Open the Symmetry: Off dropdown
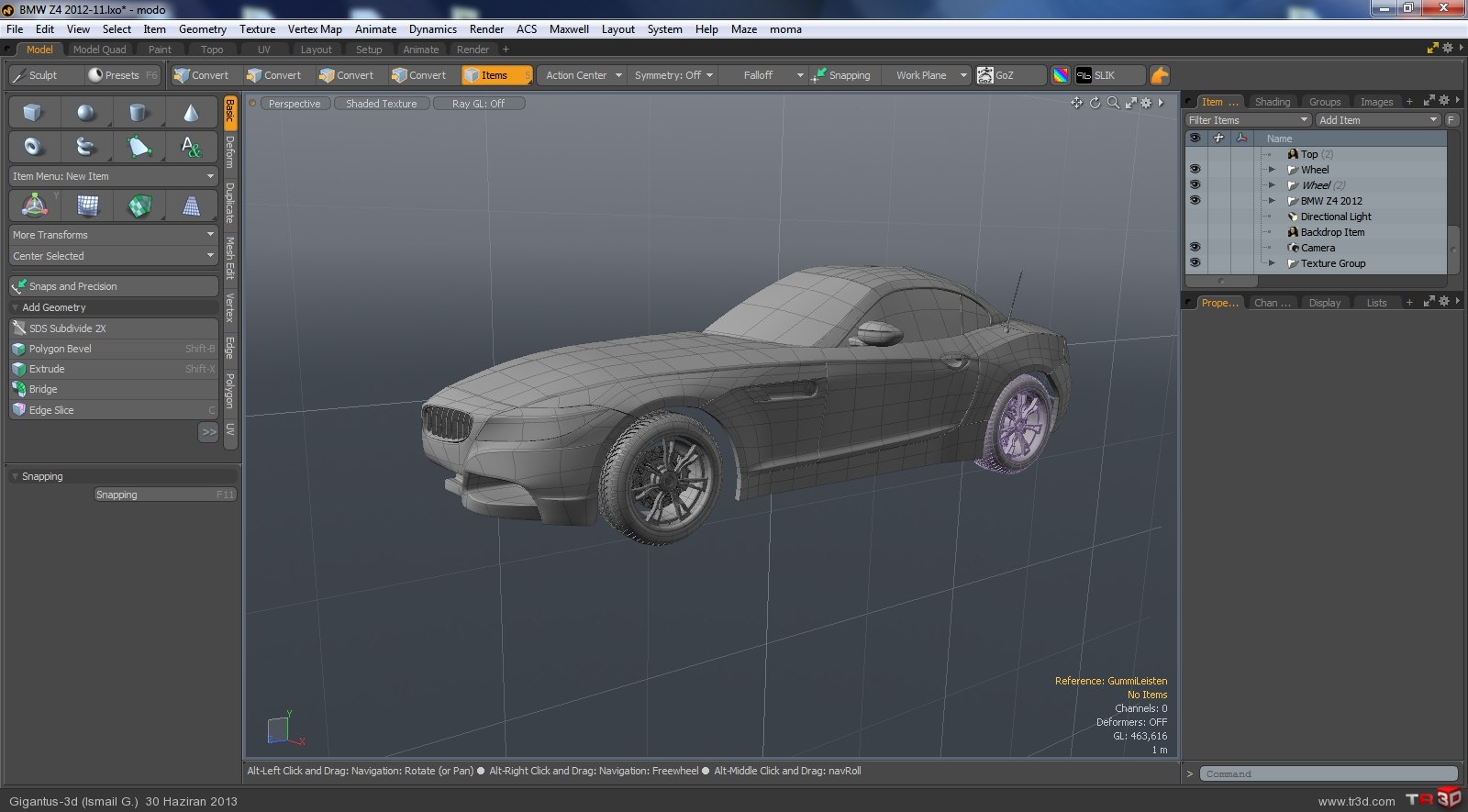 tap(673, 75)
